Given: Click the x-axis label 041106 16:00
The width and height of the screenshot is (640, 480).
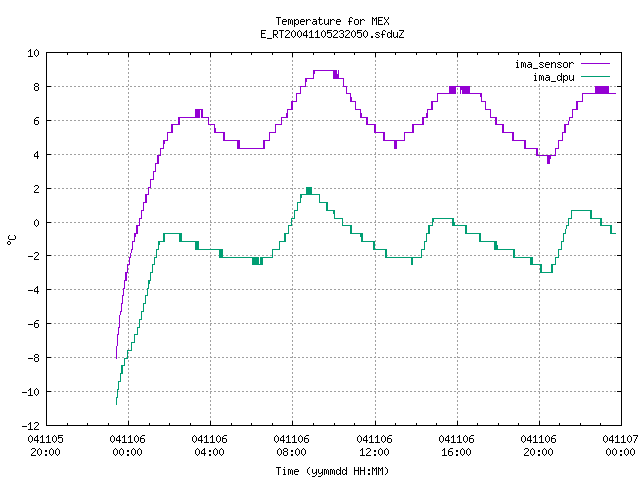Looking at the screenshot, I should point(456,446).
